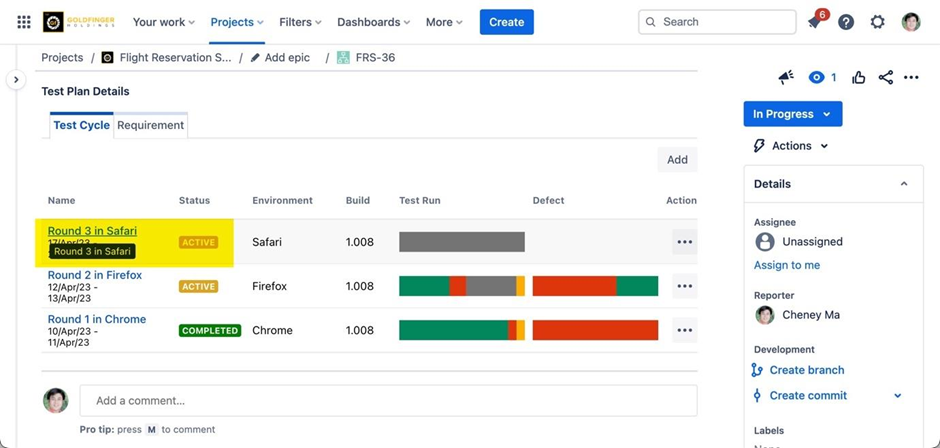Collapse the Details panel
The width and height of the screenshot is (940, 448).
coord(904,184)
